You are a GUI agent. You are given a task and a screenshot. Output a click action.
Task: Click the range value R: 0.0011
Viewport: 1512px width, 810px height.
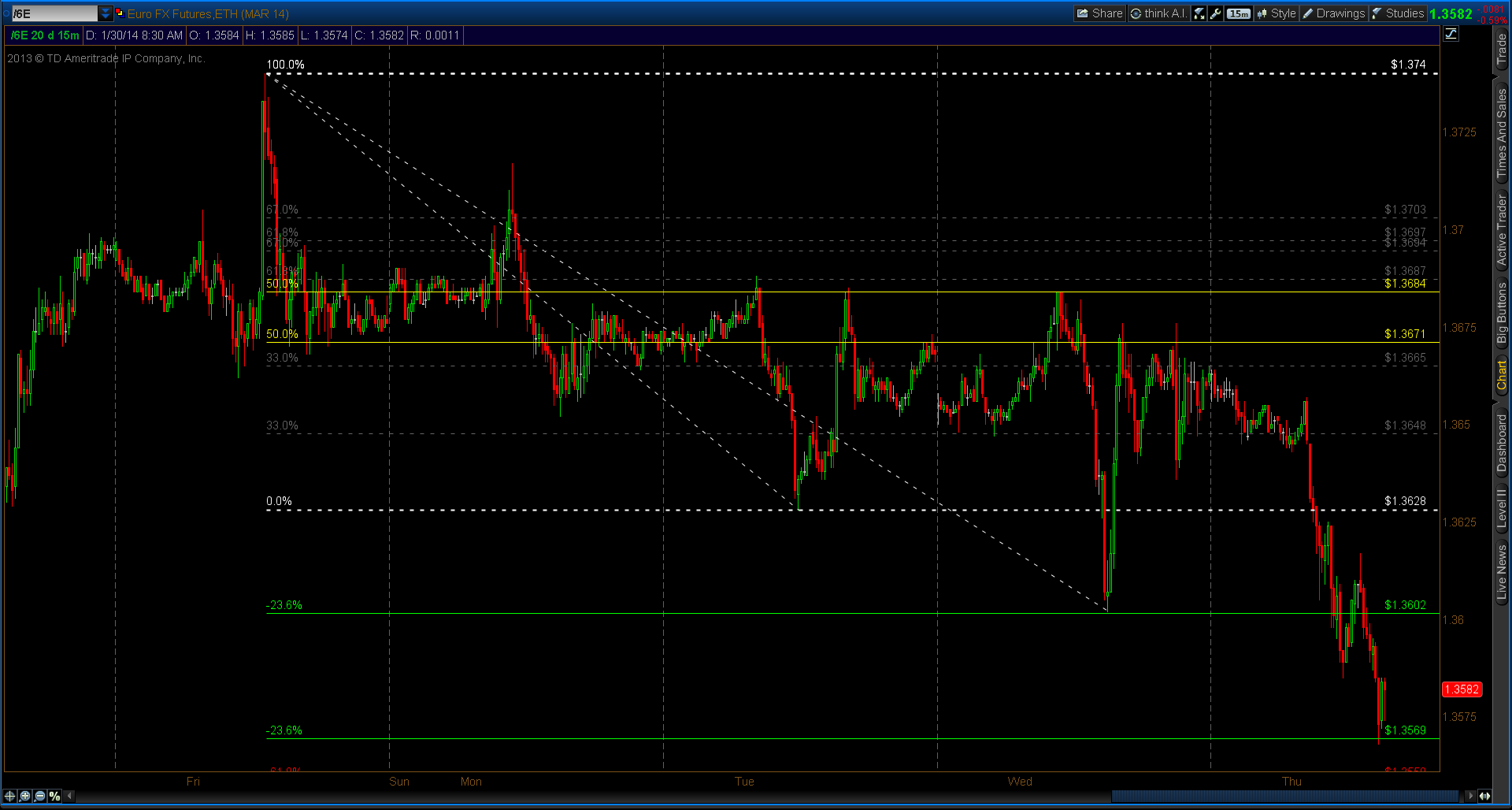[x=435, y=35]
